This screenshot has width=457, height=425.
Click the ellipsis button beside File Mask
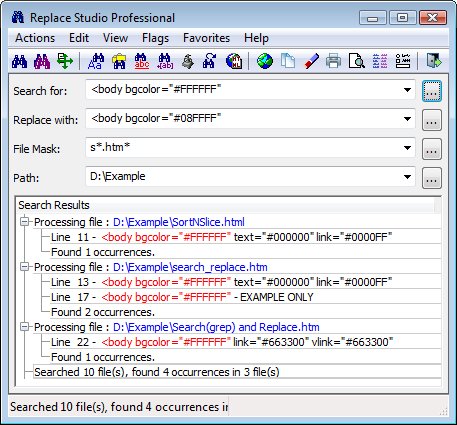432,149
